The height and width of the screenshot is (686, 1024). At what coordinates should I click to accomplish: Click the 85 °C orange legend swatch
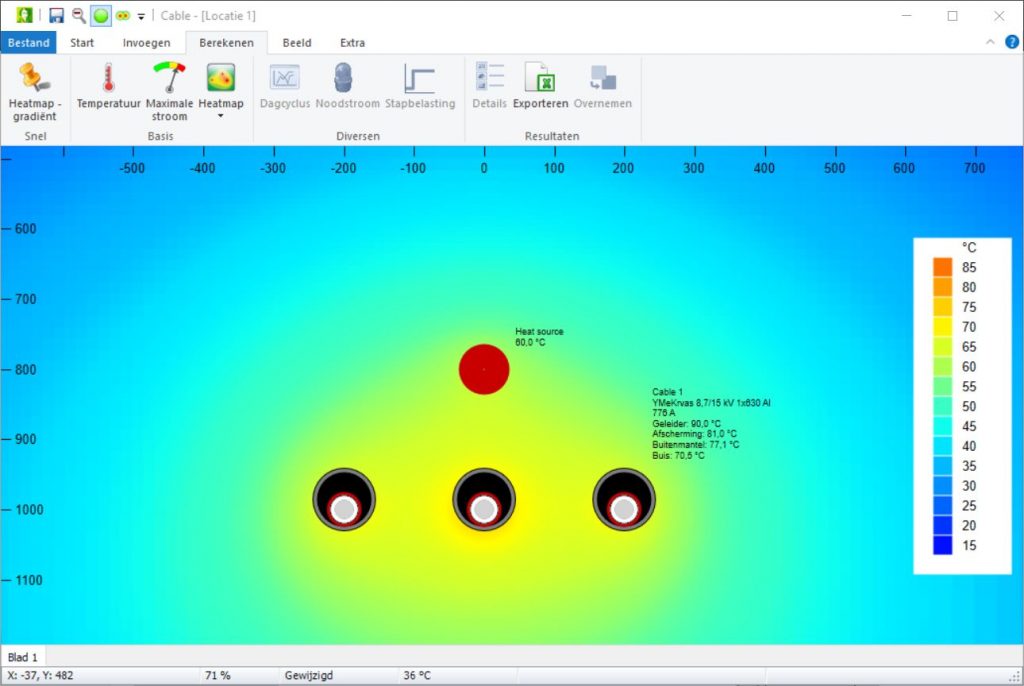click(x=942, y=267)
